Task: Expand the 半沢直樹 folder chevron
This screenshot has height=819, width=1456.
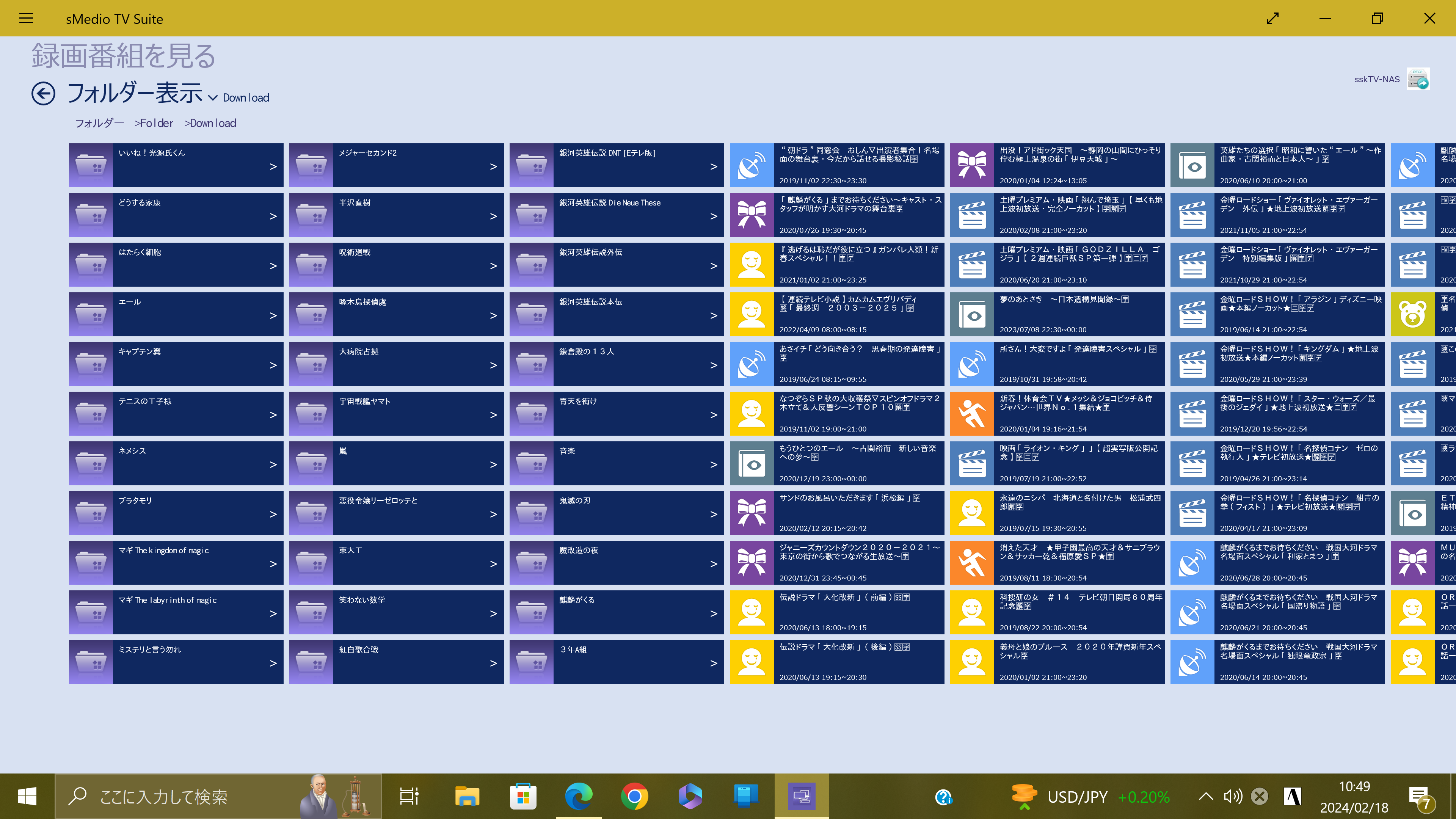Action: point(493,216)
